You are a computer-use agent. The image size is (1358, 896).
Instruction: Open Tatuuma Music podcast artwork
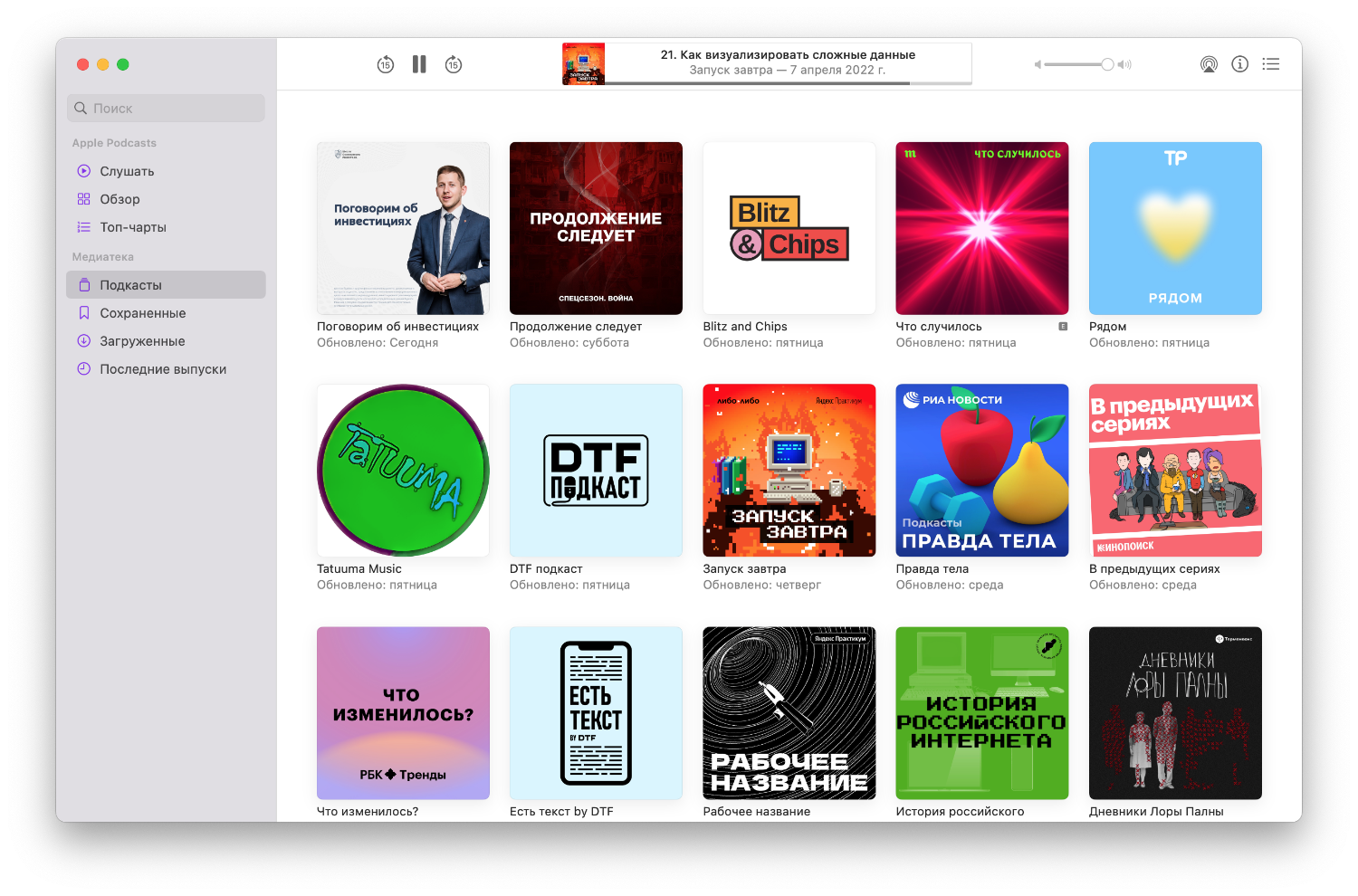(403, 471)
